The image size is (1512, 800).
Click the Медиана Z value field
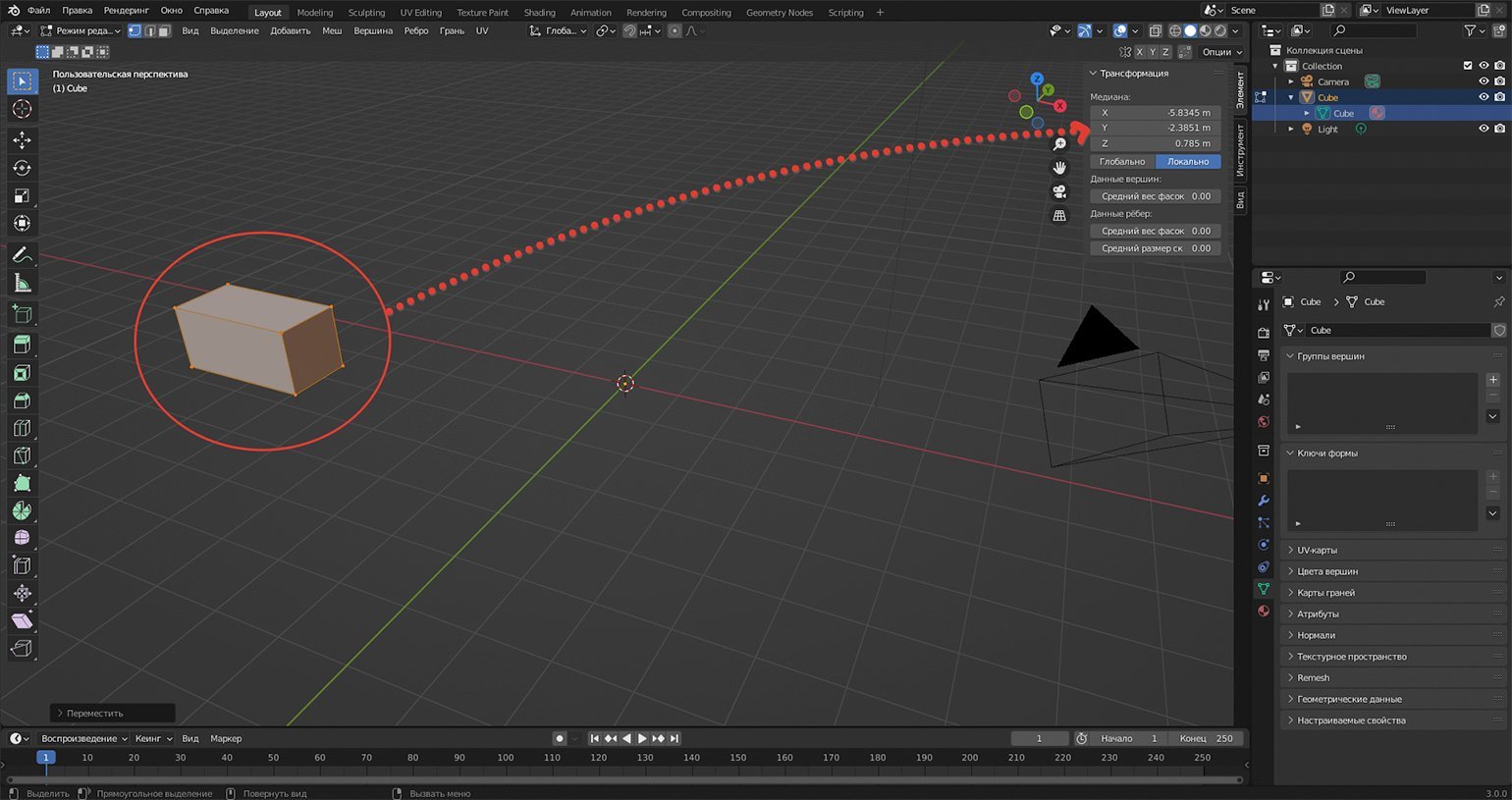[x=1156, y=143]
